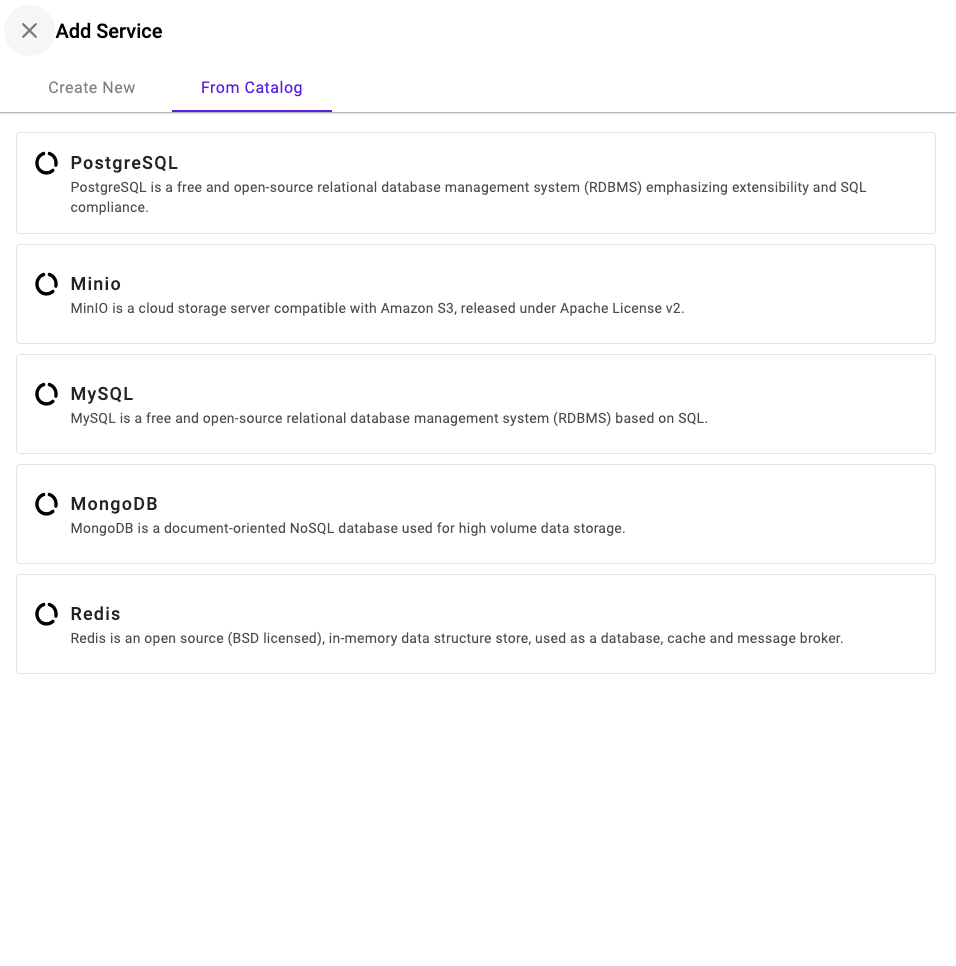Image resolution: width=956 pixels, height=966 pixels.
Task: Select the Redis title in the catalog
Action: 95,614
